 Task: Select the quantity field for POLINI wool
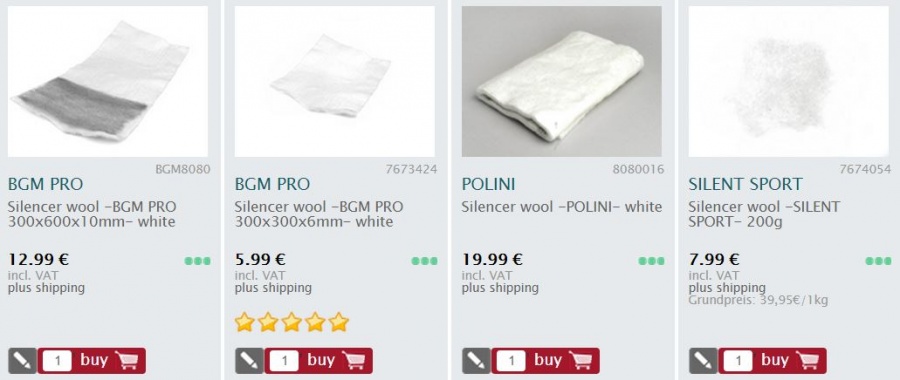tap(511, 361)
